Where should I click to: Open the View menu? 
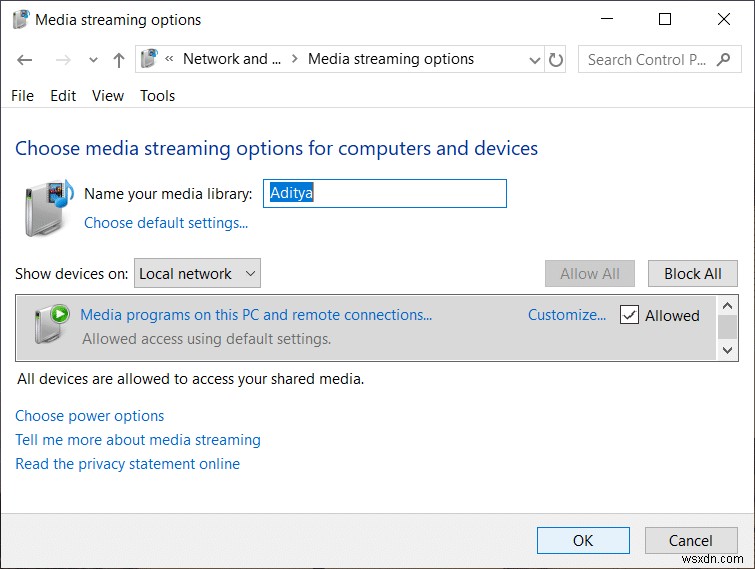pyautogui.click(x=108, y=96)
